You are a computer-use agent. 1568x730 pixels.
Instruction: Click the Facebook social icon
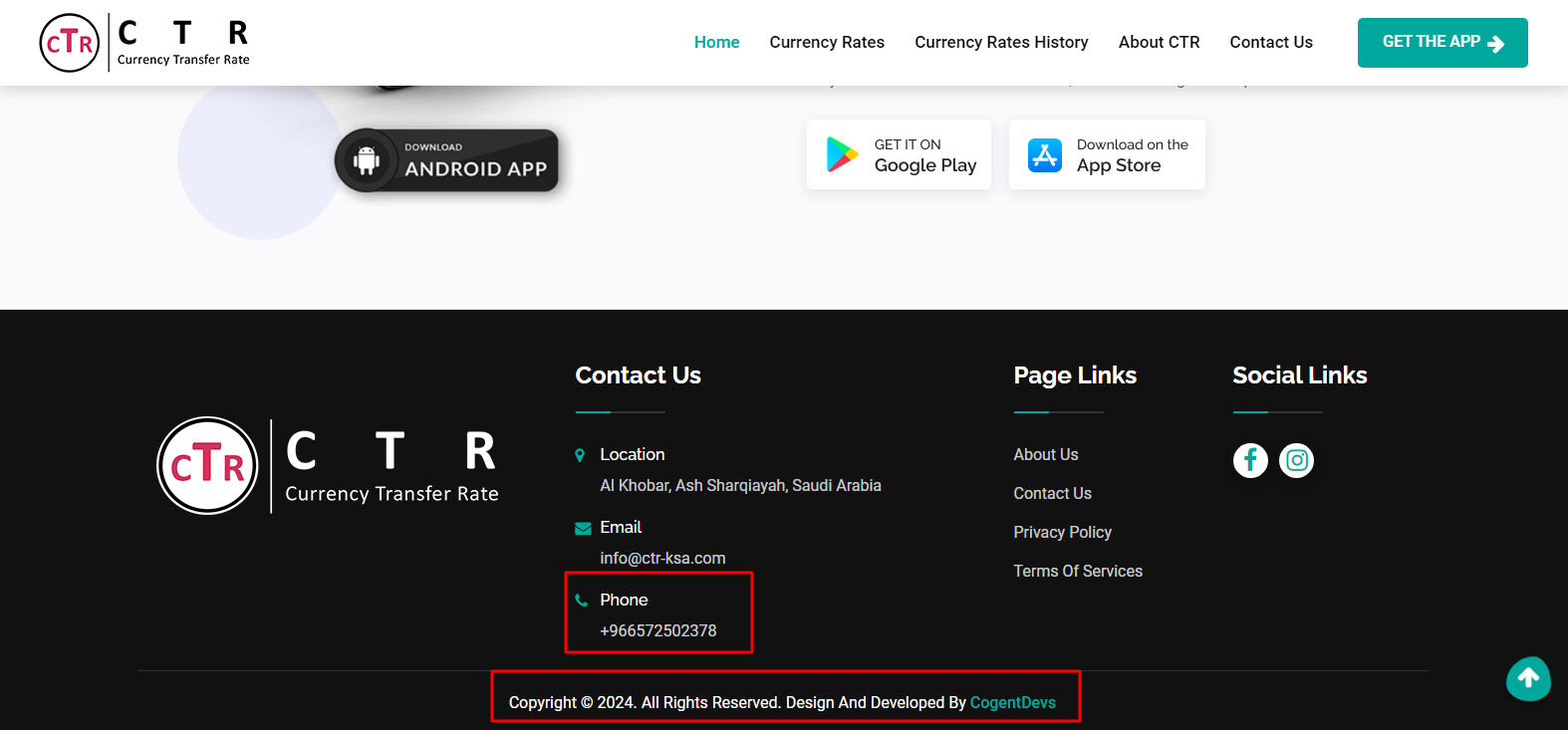pos(1250,460)
